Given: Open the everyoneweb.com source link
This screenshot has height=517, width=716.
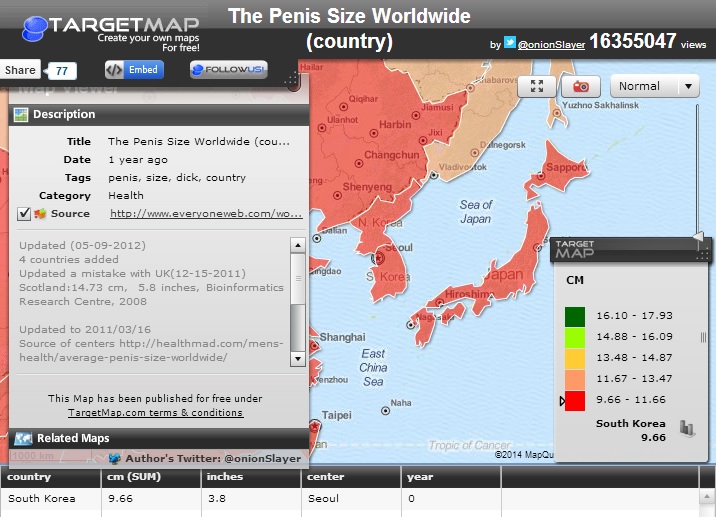Looking at the screenshot, I should coord(206,213).
